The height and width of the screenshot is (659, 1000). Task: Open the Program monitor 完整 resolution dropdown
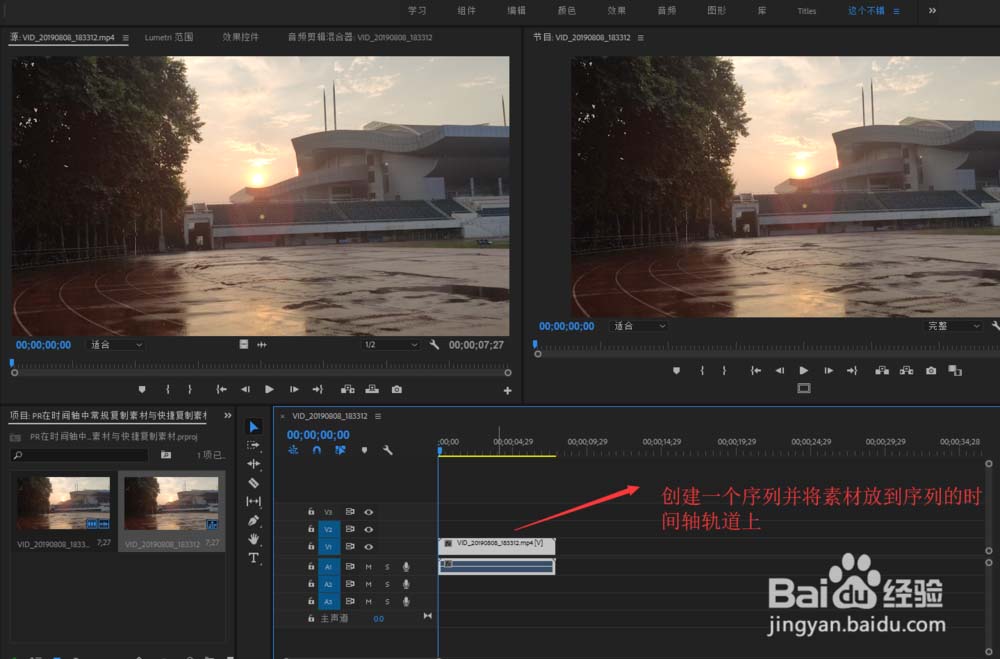point(950,325)
